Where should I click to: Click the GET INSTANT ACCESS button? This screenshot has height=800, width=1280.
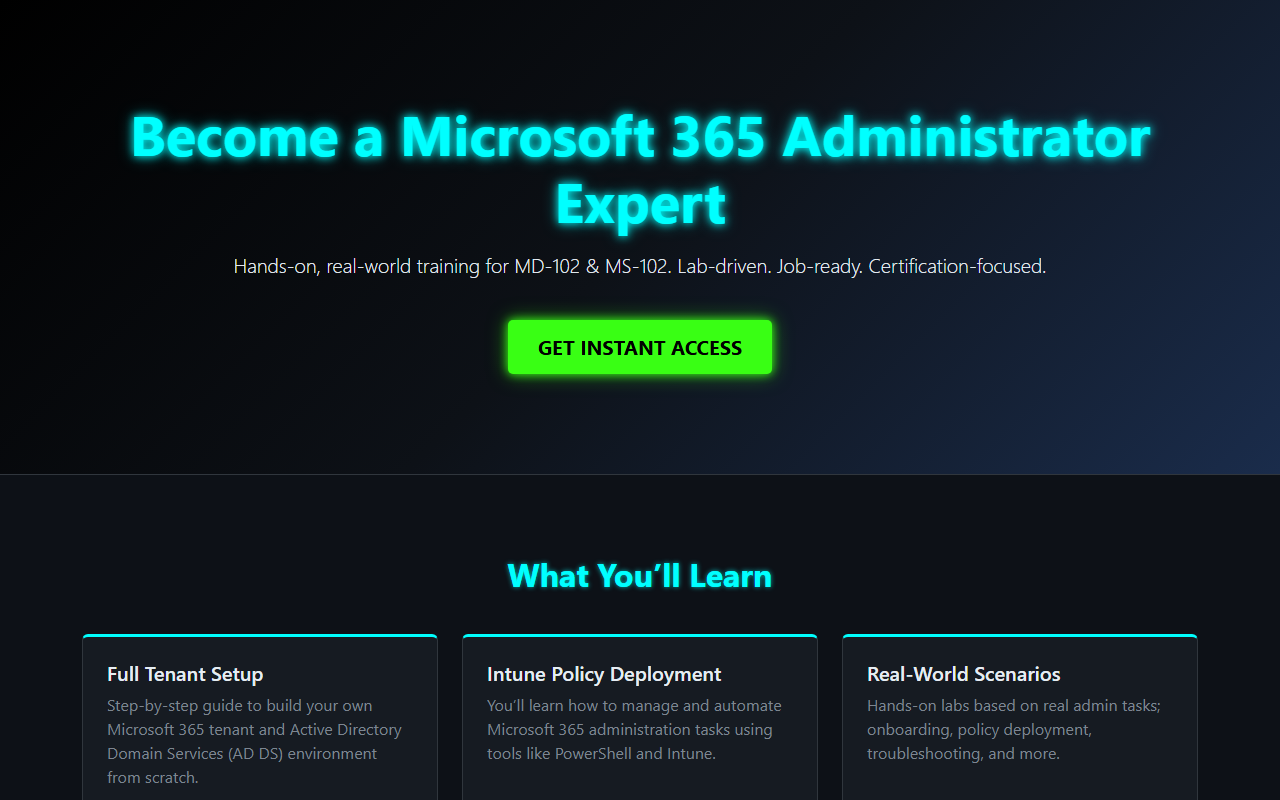tap(640, 347)
